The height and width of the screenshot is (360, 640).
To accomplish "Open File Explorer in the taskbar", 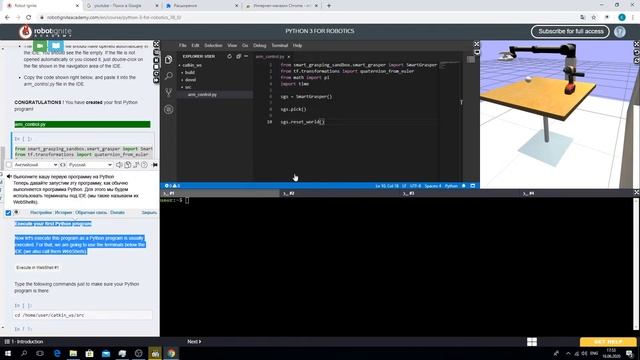I will click(x=73, y=353).
